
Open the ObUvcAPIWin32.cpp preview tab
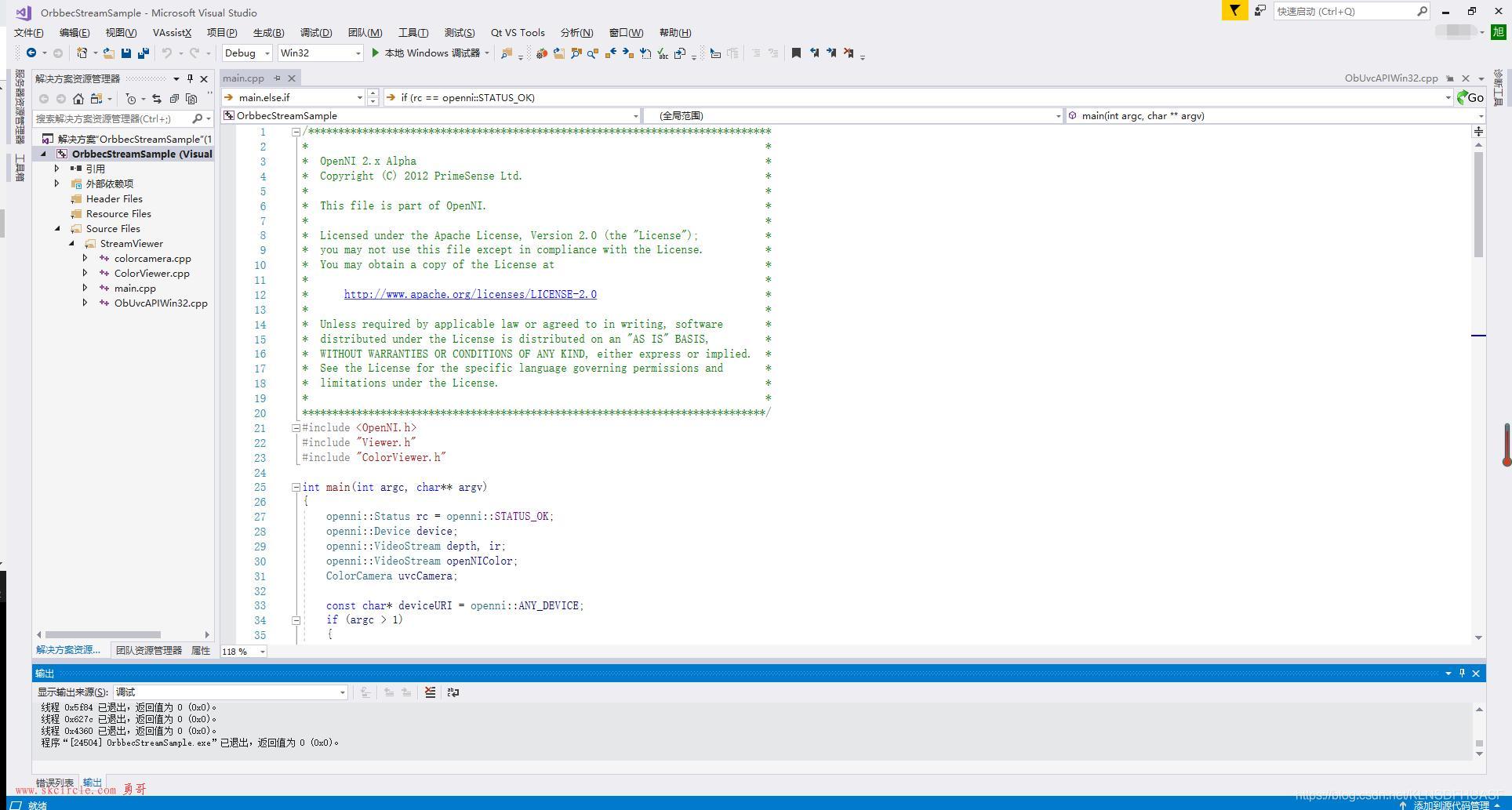(1391, 78)
